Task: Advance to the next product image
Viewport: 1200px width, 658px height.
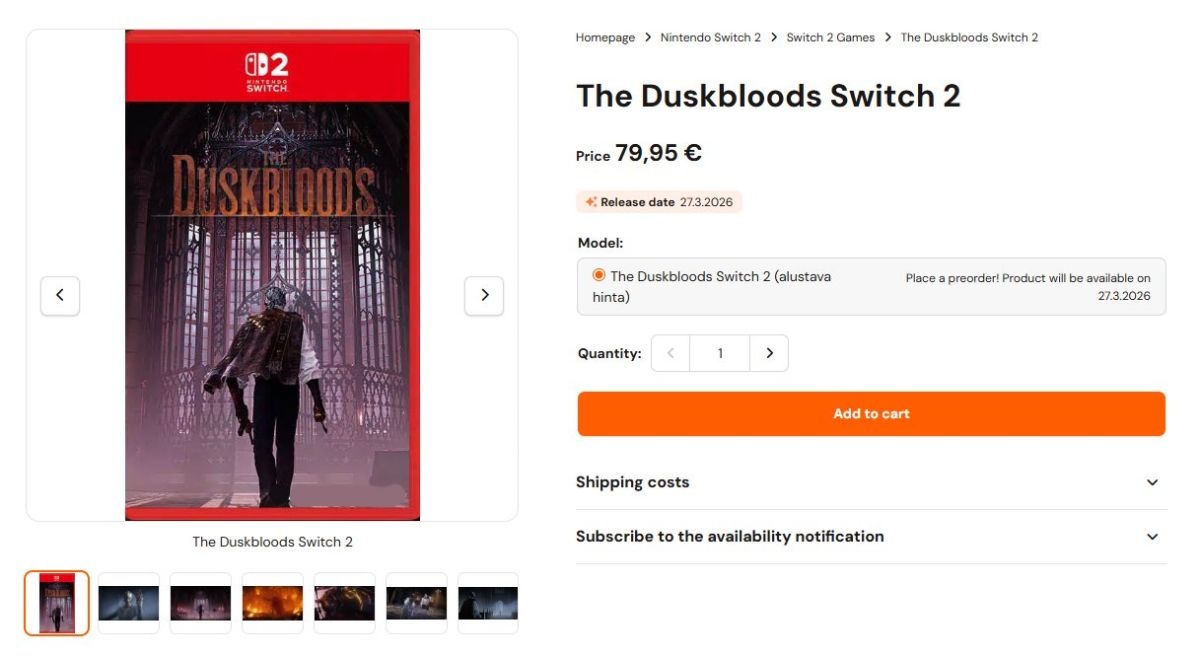Action: [x=484, y=295]
